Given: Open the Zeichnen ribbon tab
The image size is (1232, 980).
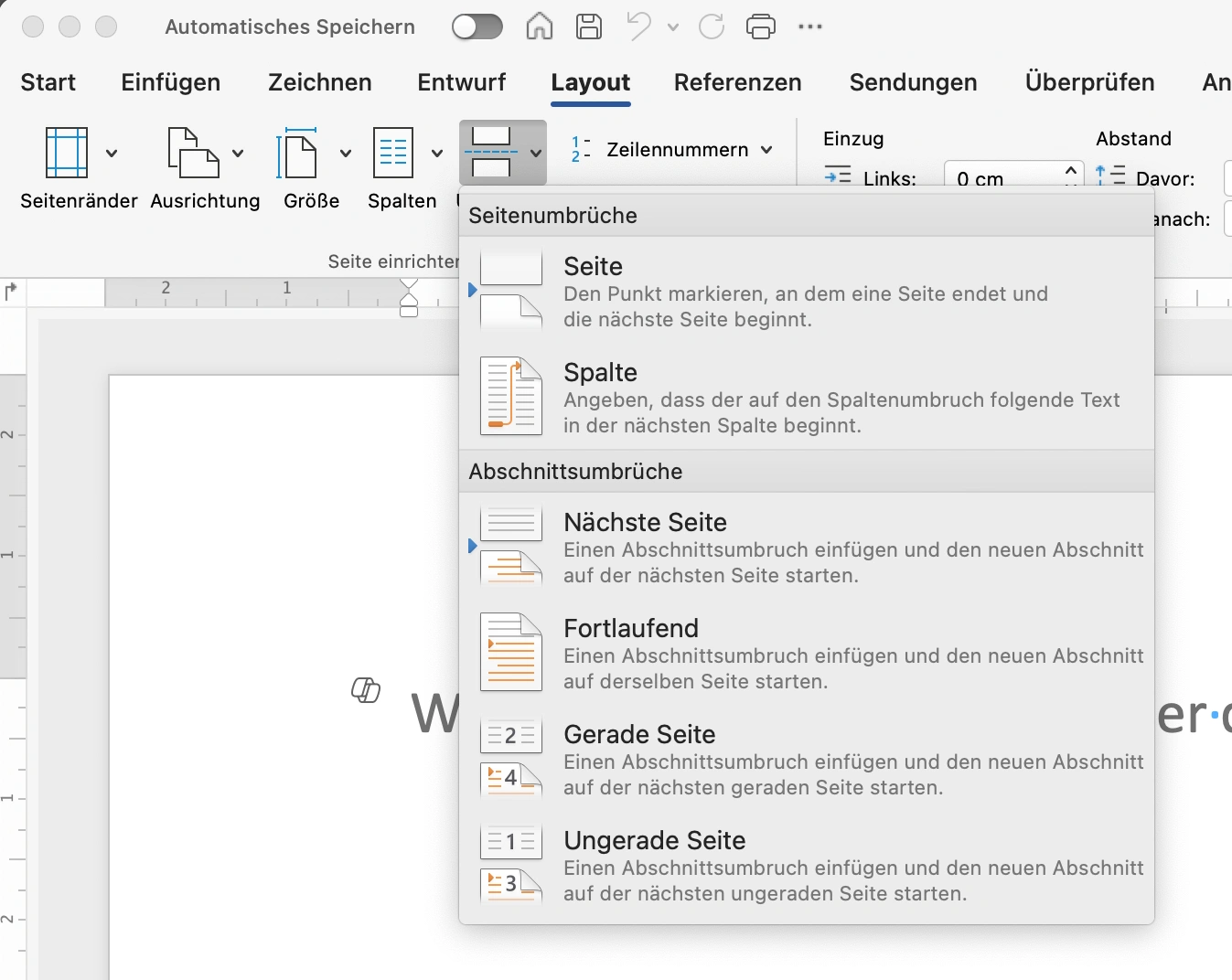Looking at the screenshot, I should click(320, 82).
